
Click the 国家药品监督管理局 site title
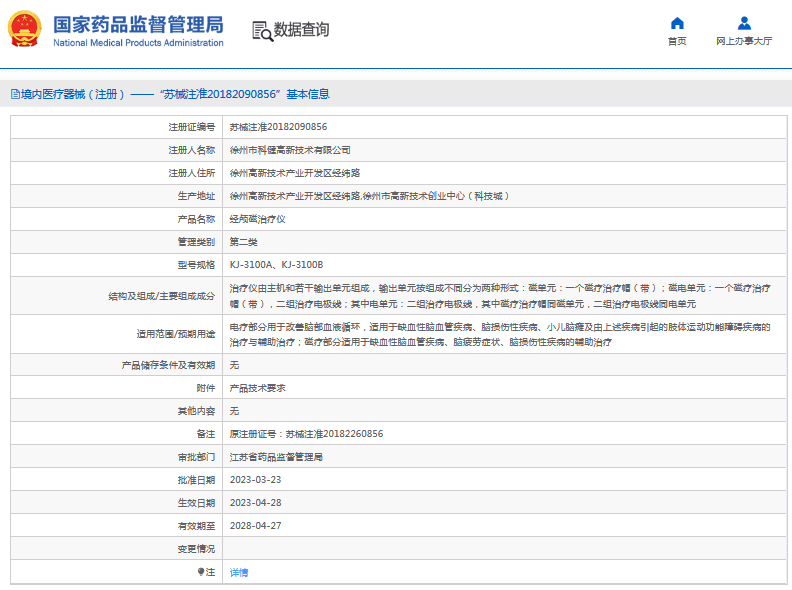(138, 24)
